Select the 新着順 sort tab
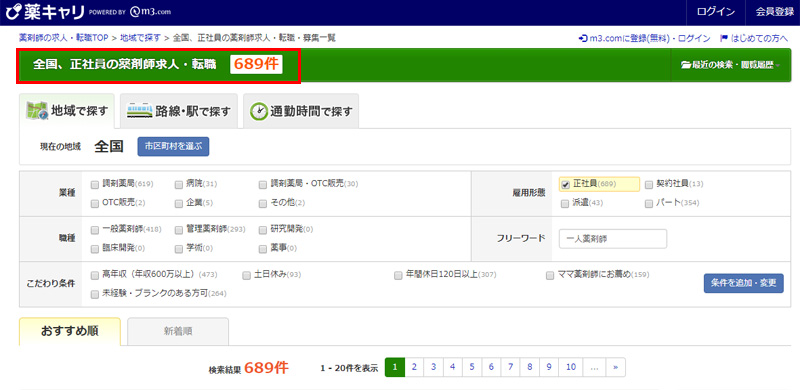The image size is (800, 390). [x=178, y=331]
